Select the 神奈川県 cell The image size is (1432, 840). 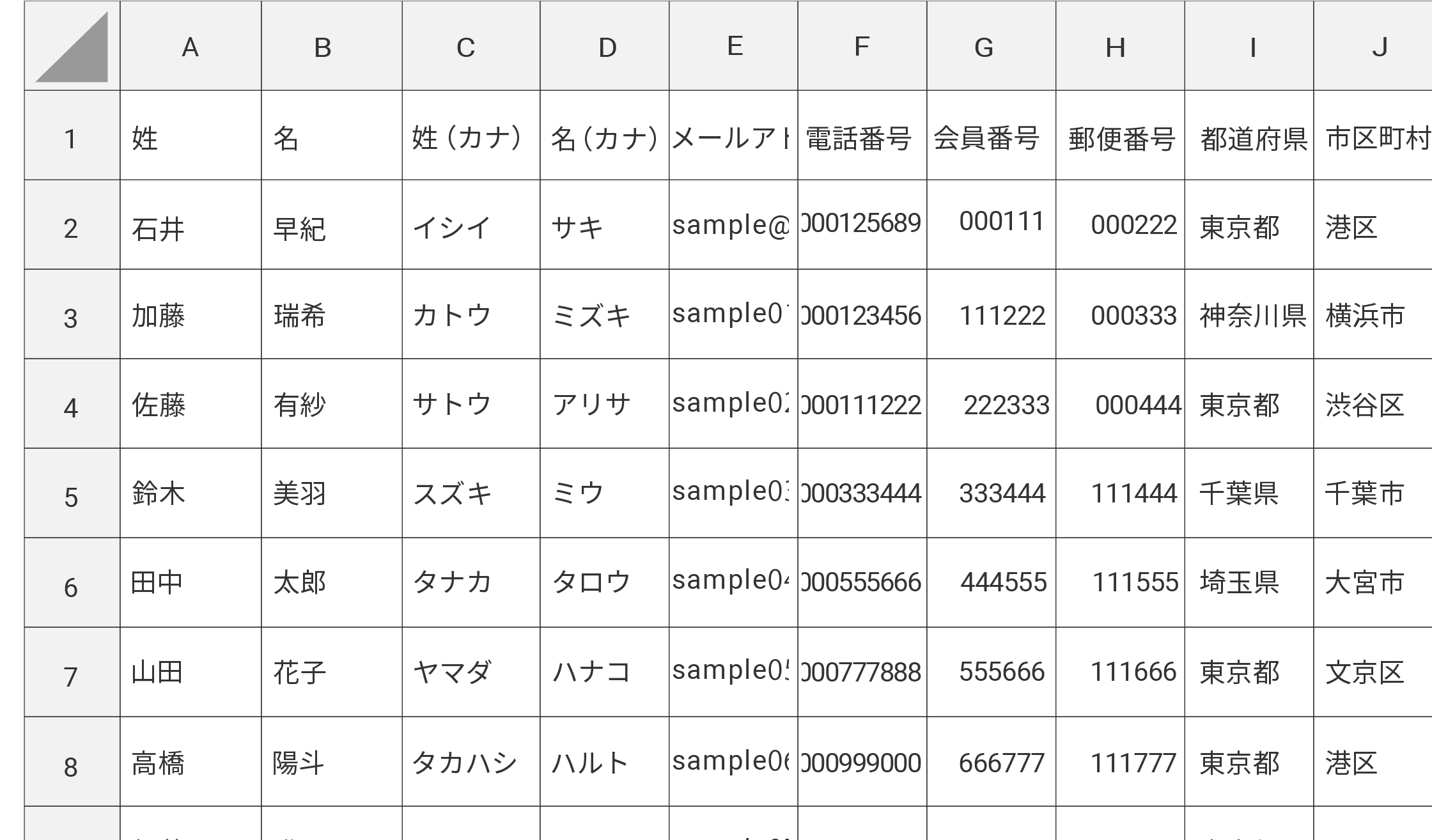click(x=1249, y=315)
